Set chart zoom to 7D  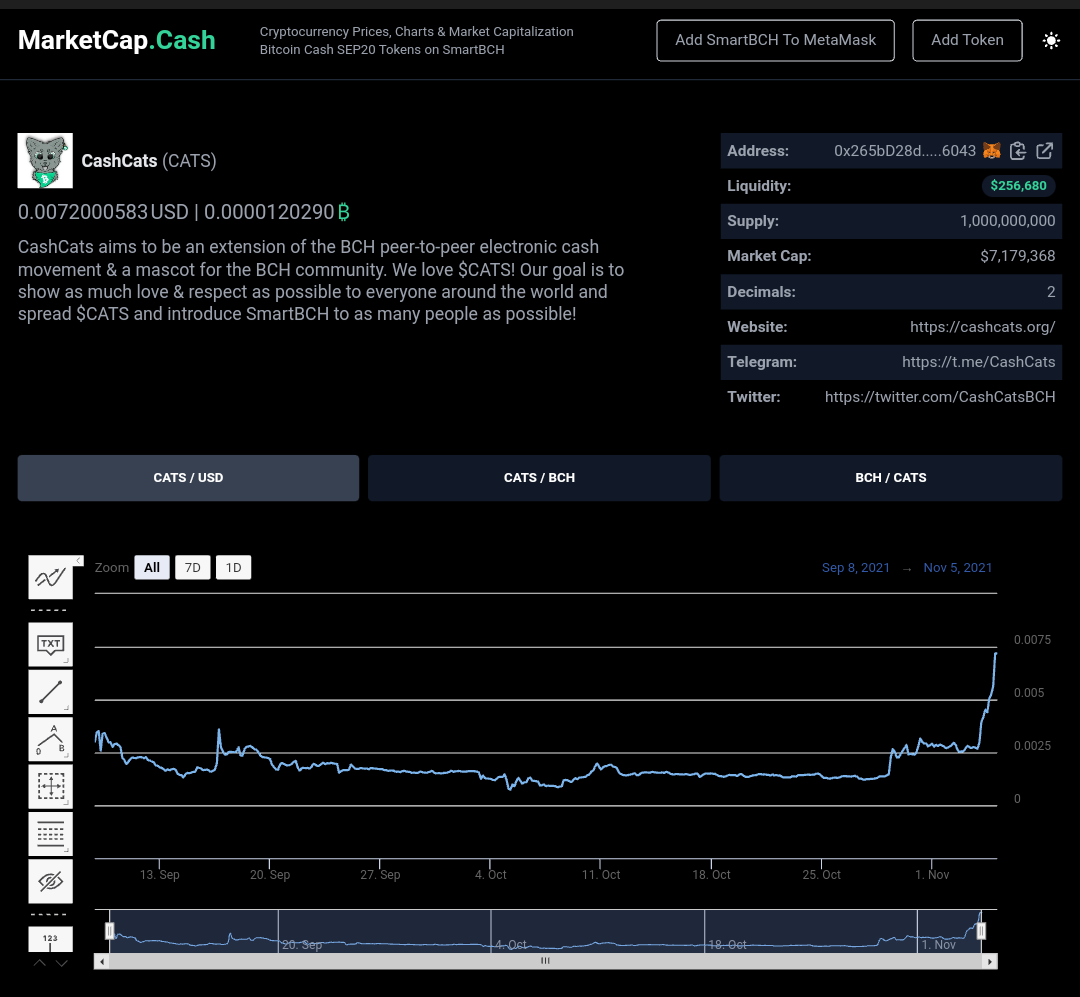pos(193,568)
